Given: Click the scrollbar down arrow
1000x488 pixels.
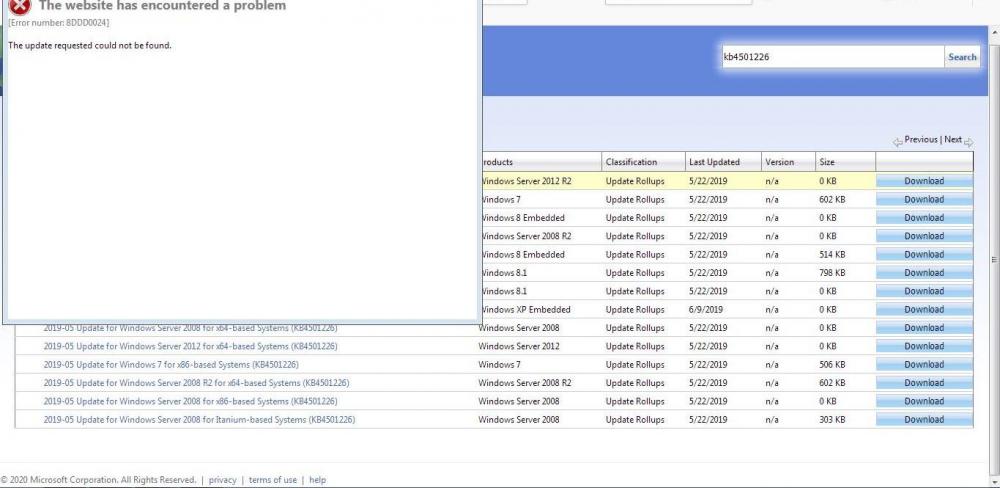Looking at the screenshot, I should coord(993,481).
